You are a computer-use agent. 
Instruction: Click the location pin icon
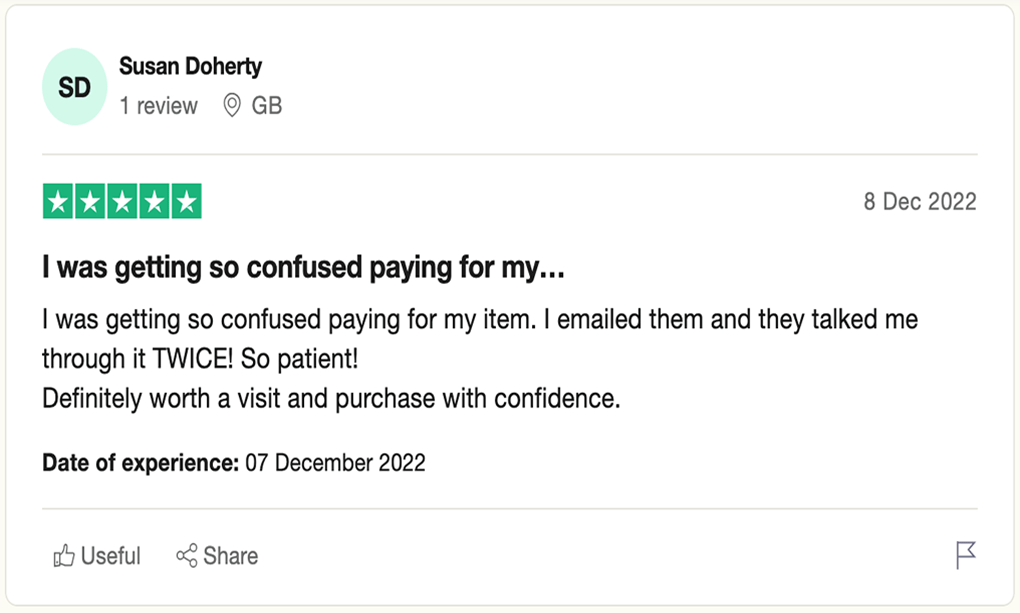232,105
